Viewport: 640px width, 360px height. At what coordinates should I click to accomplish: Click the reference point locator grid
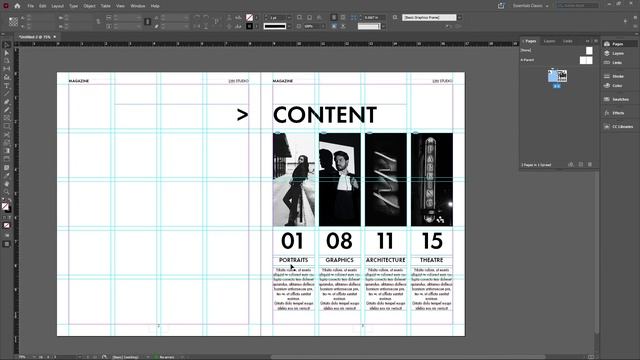(13, 22)
